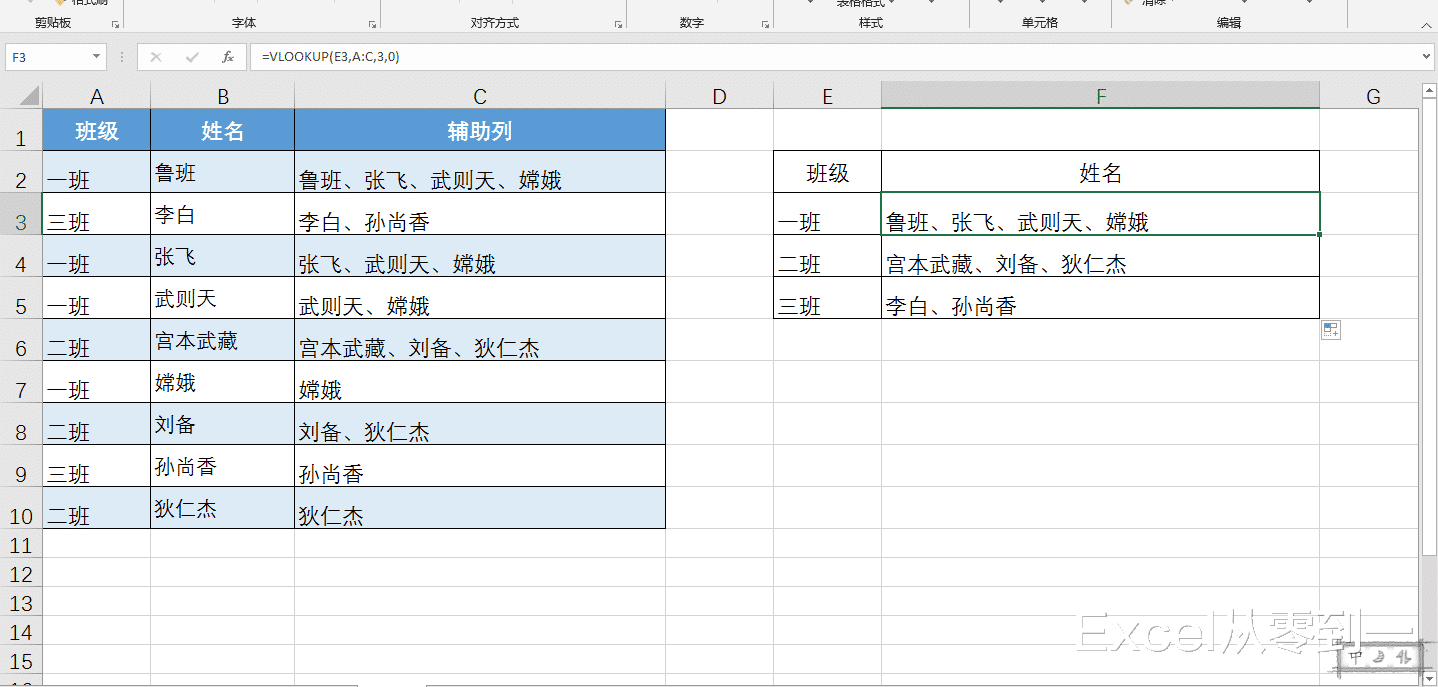Click the Insert Function fx icon

tap(228, 56)
